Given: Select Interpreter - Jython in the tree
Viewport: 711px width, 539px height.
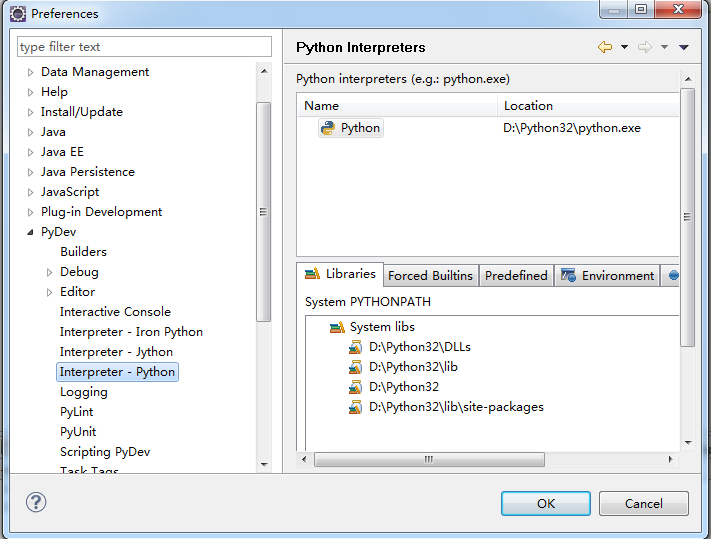Looking at the screenshot, I should click(116, 352).
